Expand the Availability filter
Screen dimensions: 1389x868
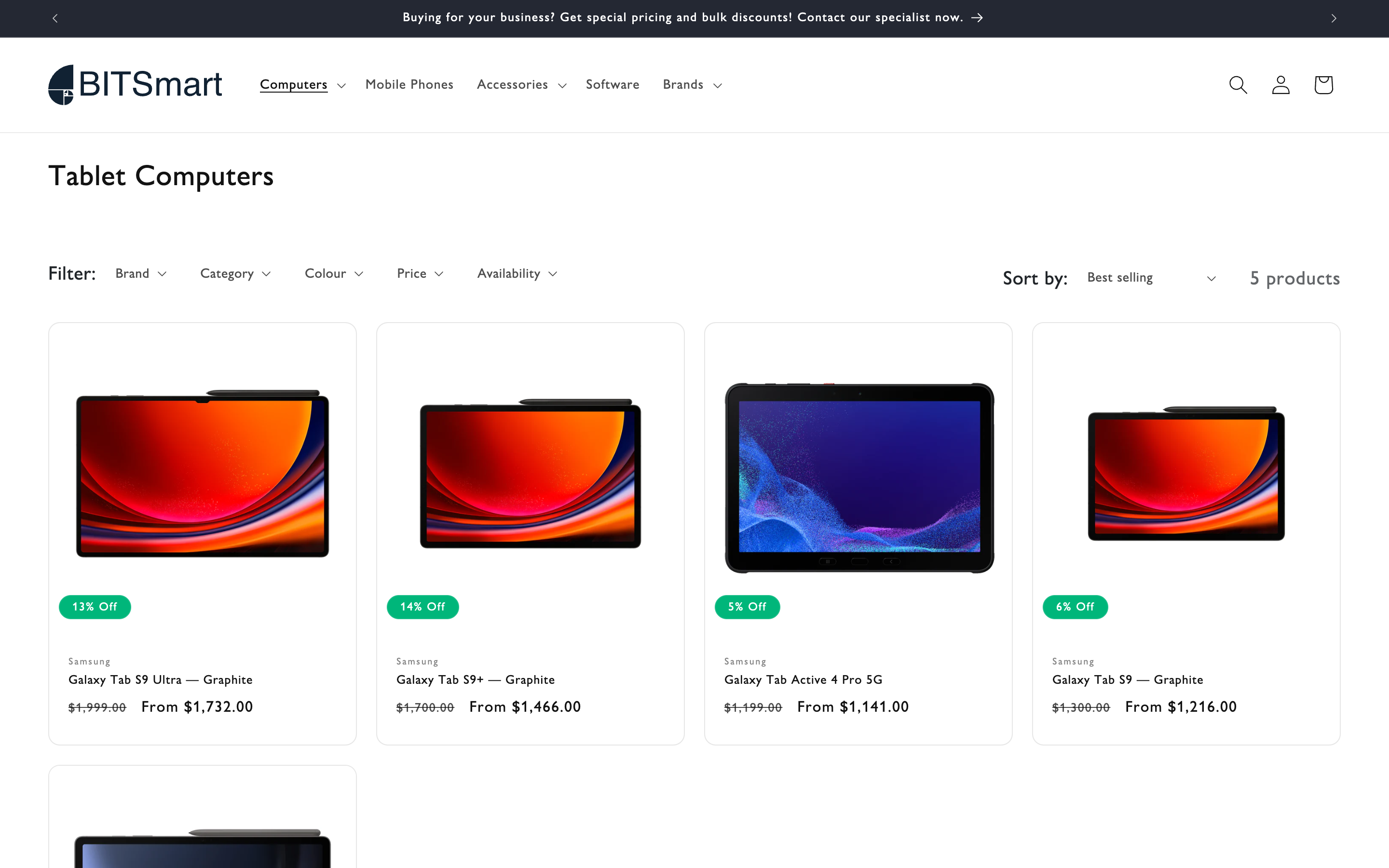(517, 274)
